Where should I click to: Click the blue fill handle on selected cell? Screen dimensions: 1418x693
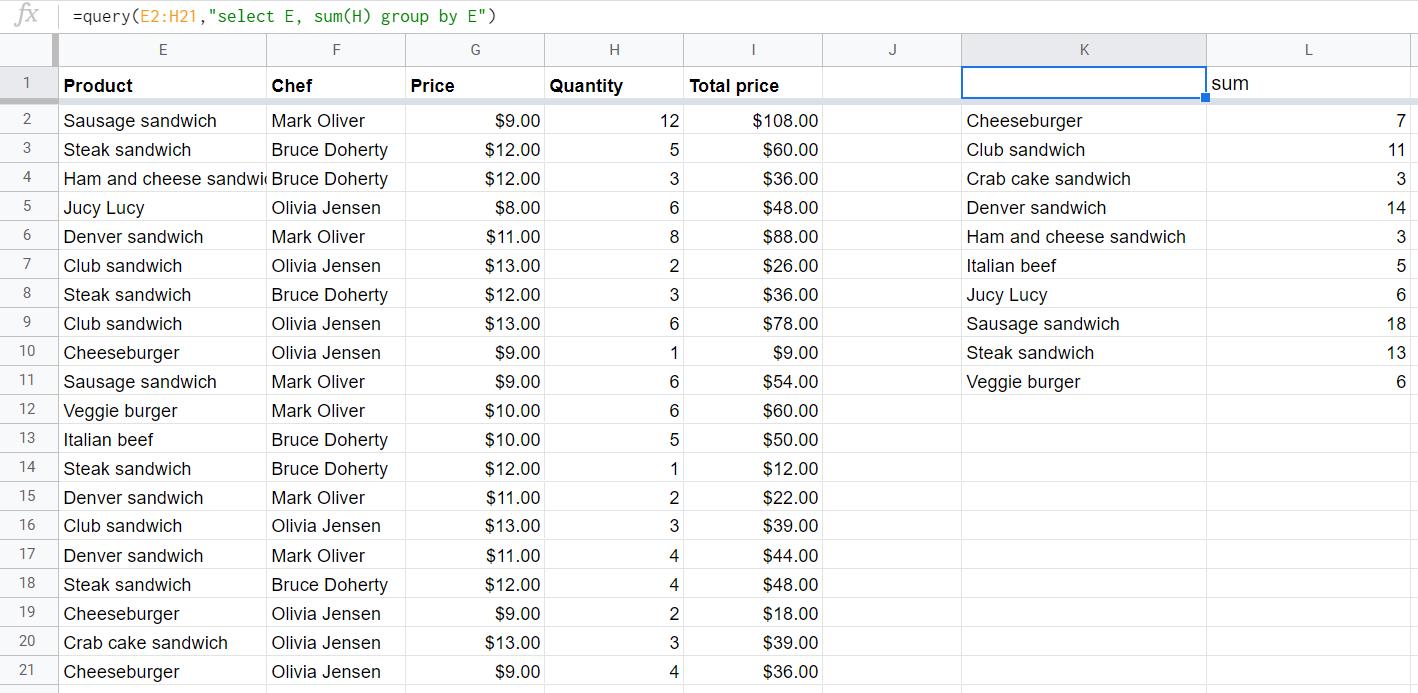point(1206,96)
